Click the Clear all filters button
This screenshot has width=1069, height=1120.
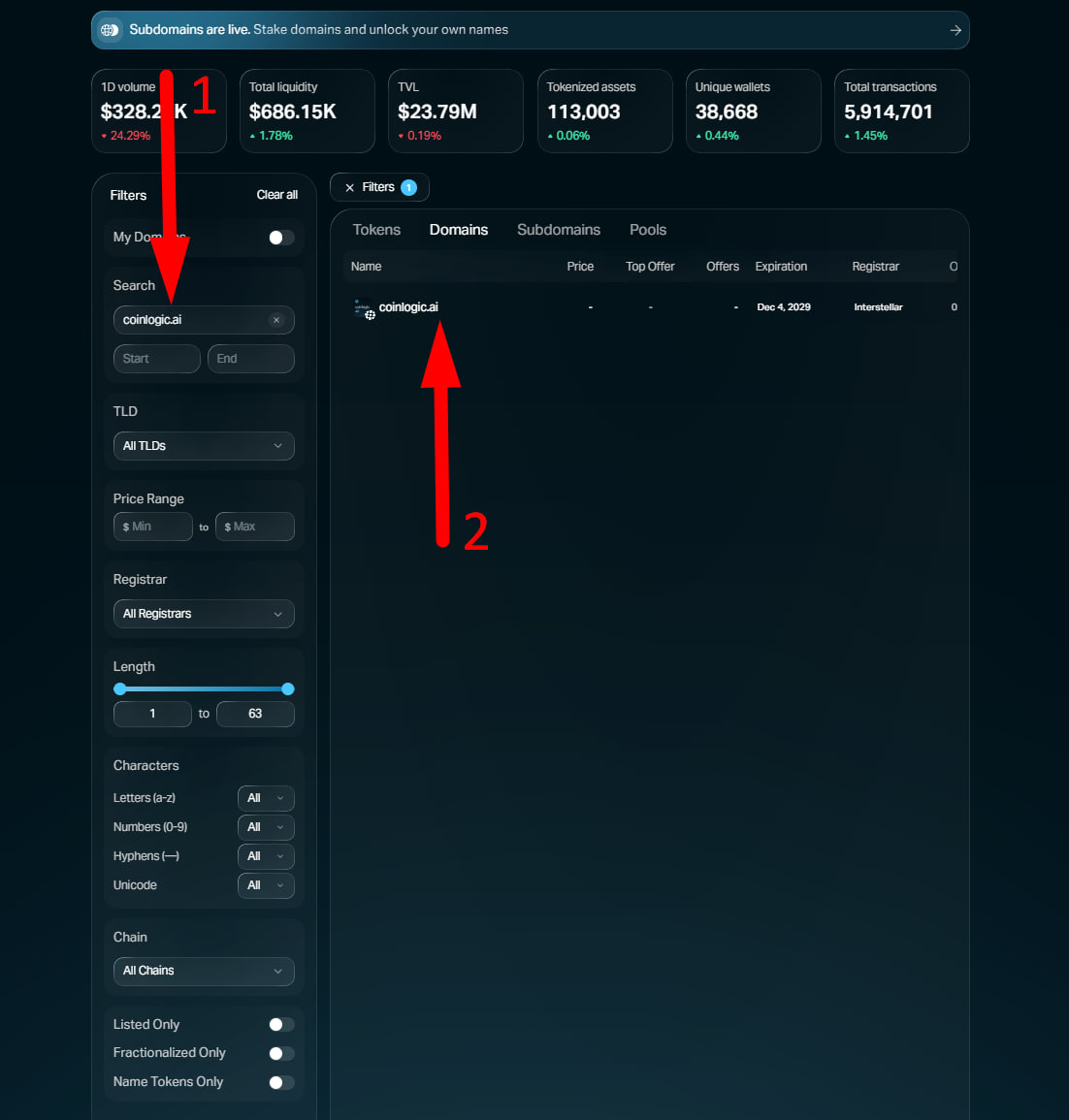click(x=276, y=195)
